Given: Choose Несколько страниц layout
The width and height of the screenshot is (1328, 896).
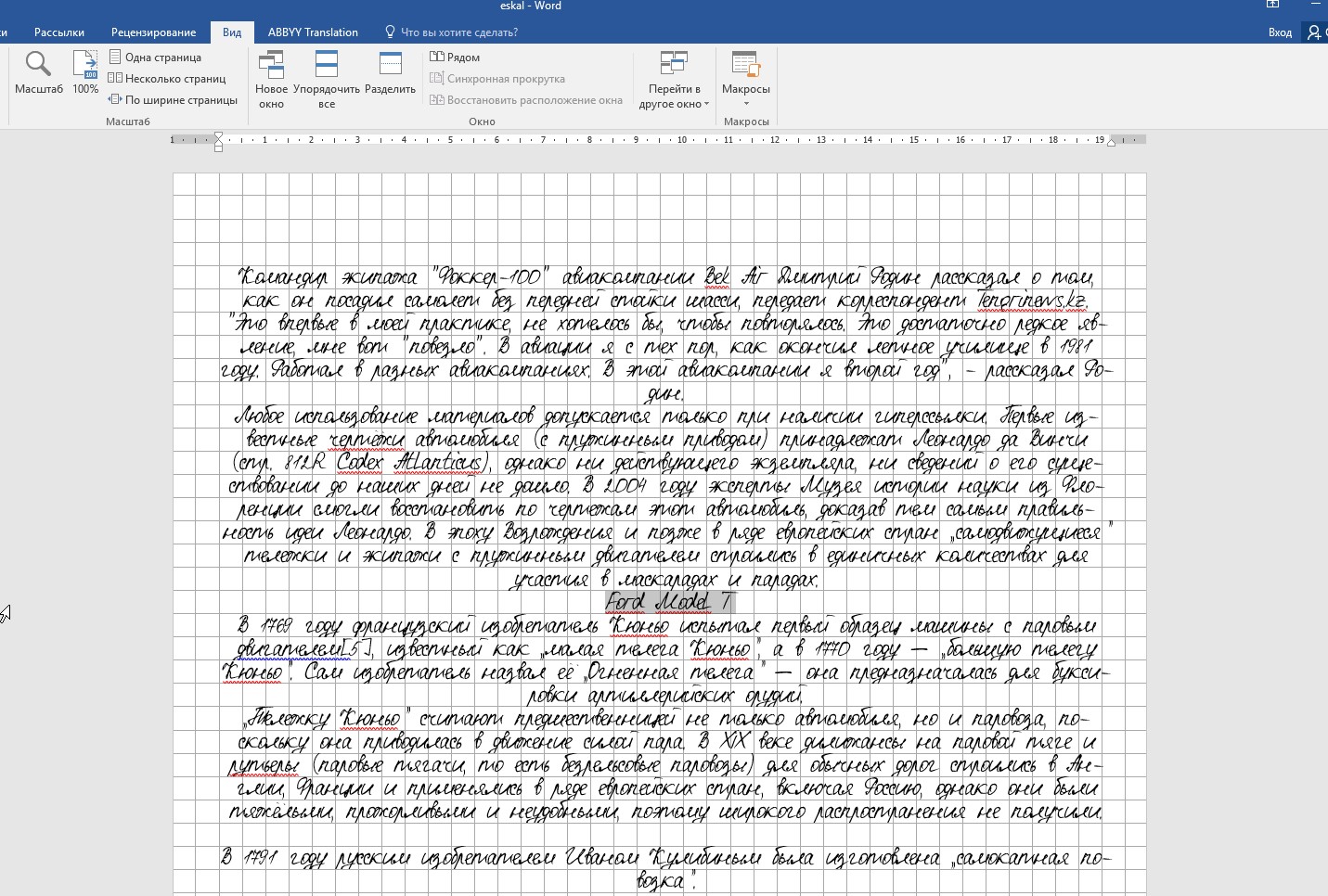Looking at the screenshot, I should (167, 79).
